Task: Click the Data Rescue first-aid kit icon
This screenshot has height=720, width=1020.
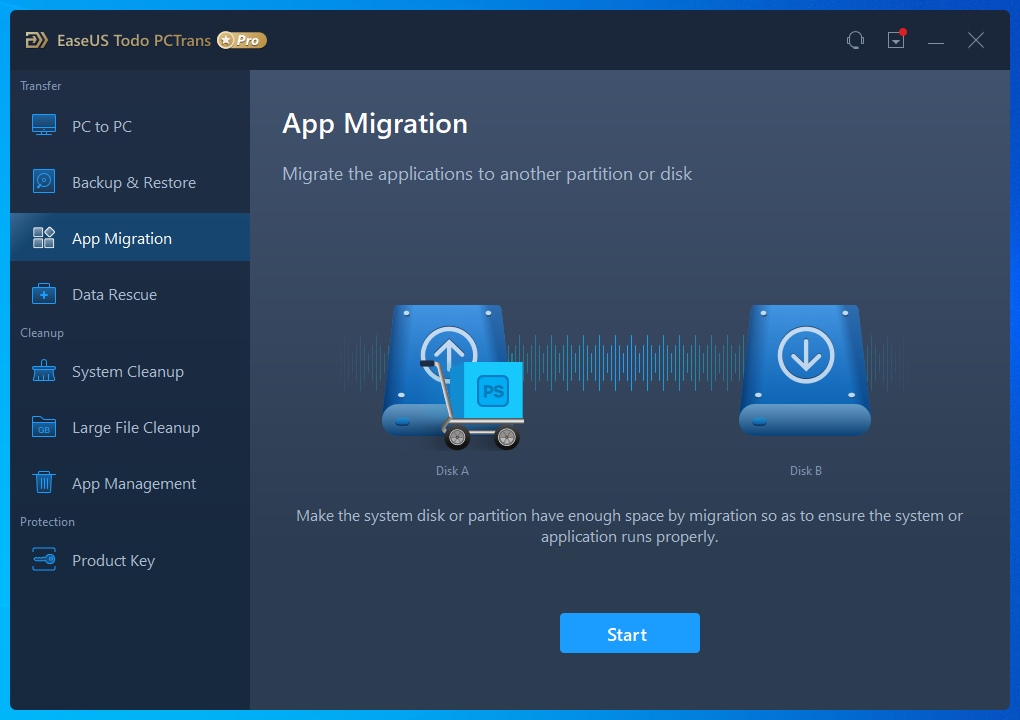Action: pos(44,294)
